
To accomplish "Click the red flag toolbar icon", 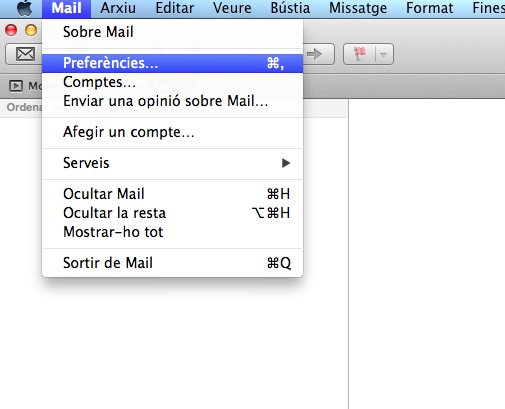I will tap(360, 54).
